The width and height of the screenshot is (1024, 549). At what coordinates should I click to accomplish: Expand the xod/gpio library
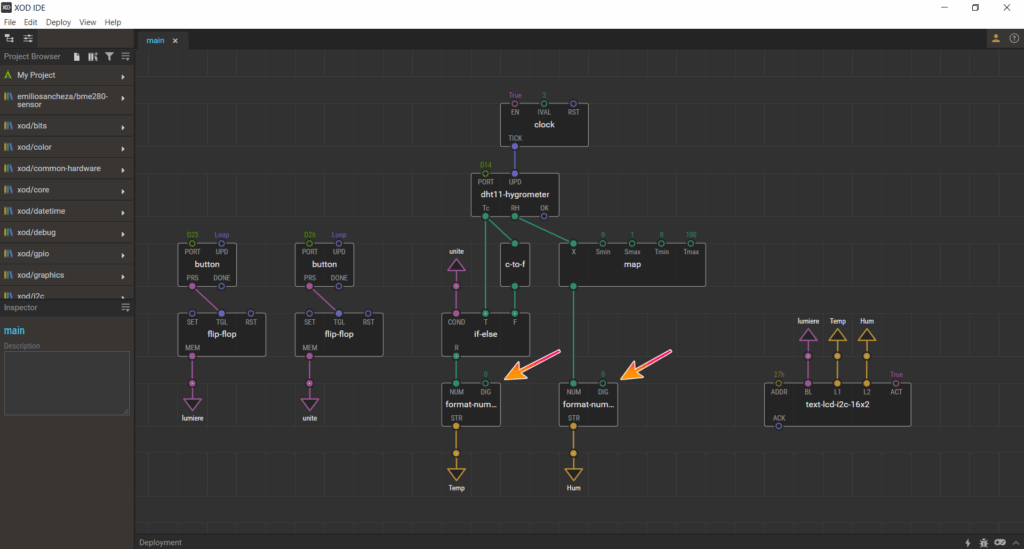(x=123, y=255)
